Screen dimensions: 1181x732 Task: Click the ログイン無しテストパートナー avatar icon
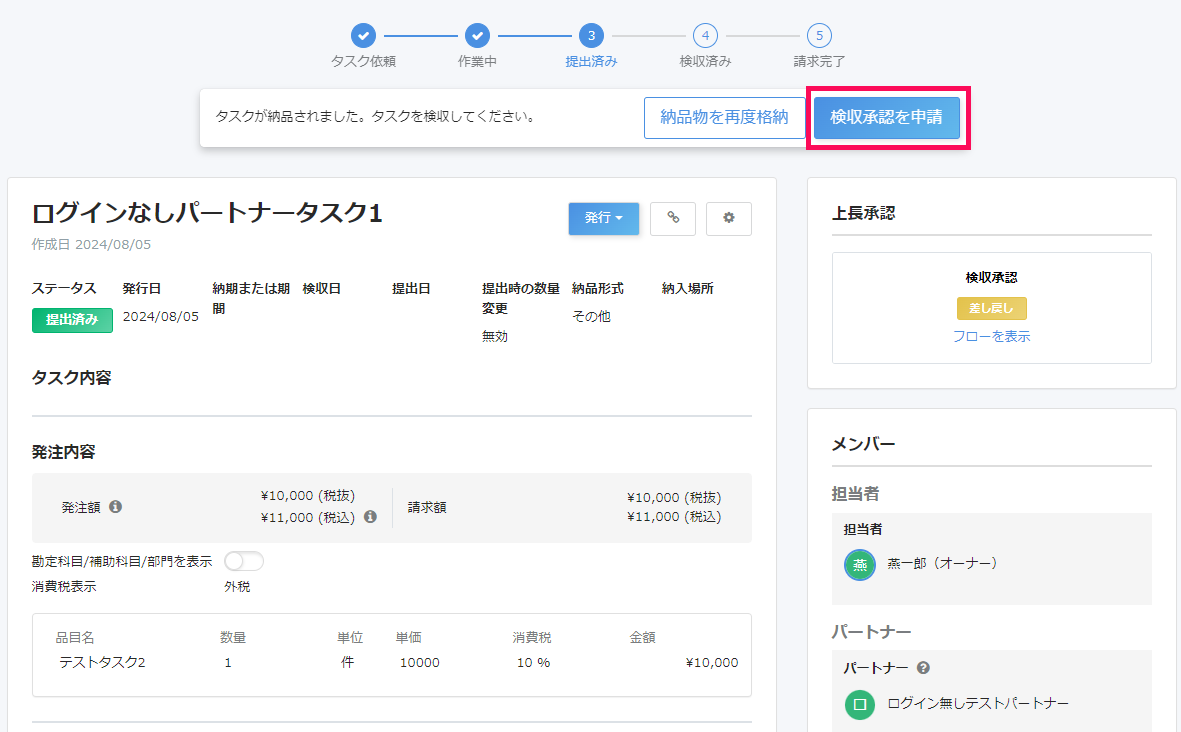tap(859, 705)
